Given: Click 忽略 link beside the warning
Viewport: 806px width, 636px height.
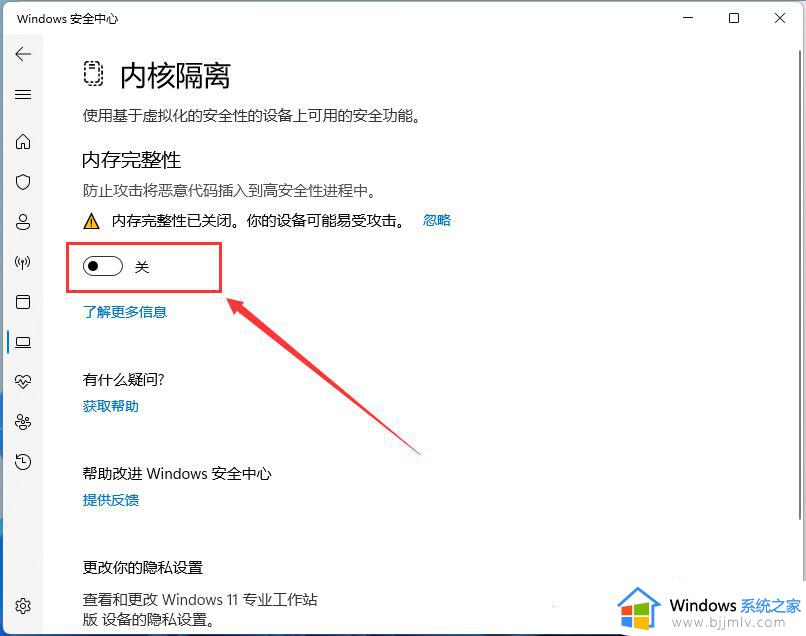Looking at the screenshot, I should (437, 221).
